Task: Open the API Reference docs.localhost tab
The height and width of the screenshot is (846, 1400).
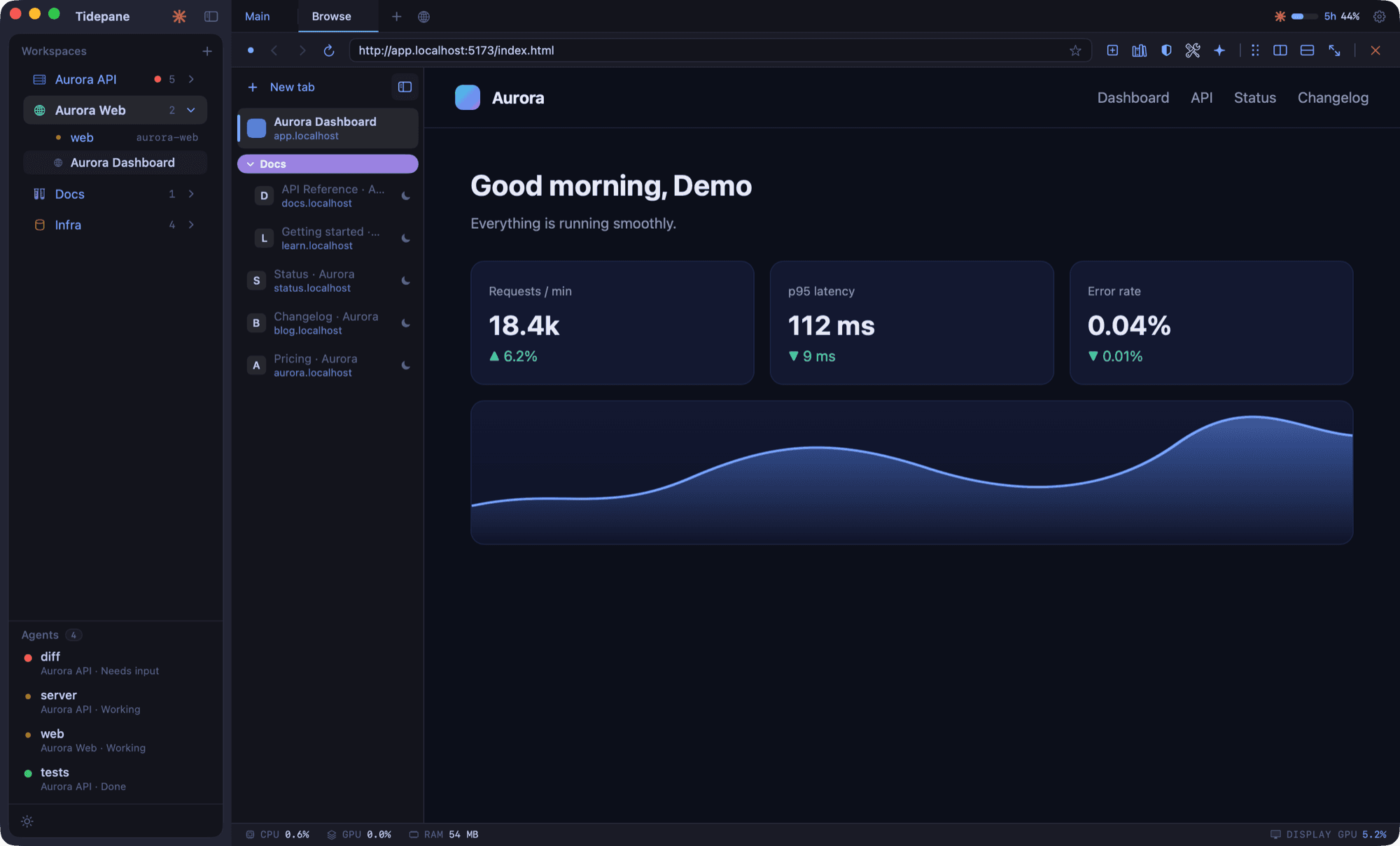Action: [x=328, y=196]
